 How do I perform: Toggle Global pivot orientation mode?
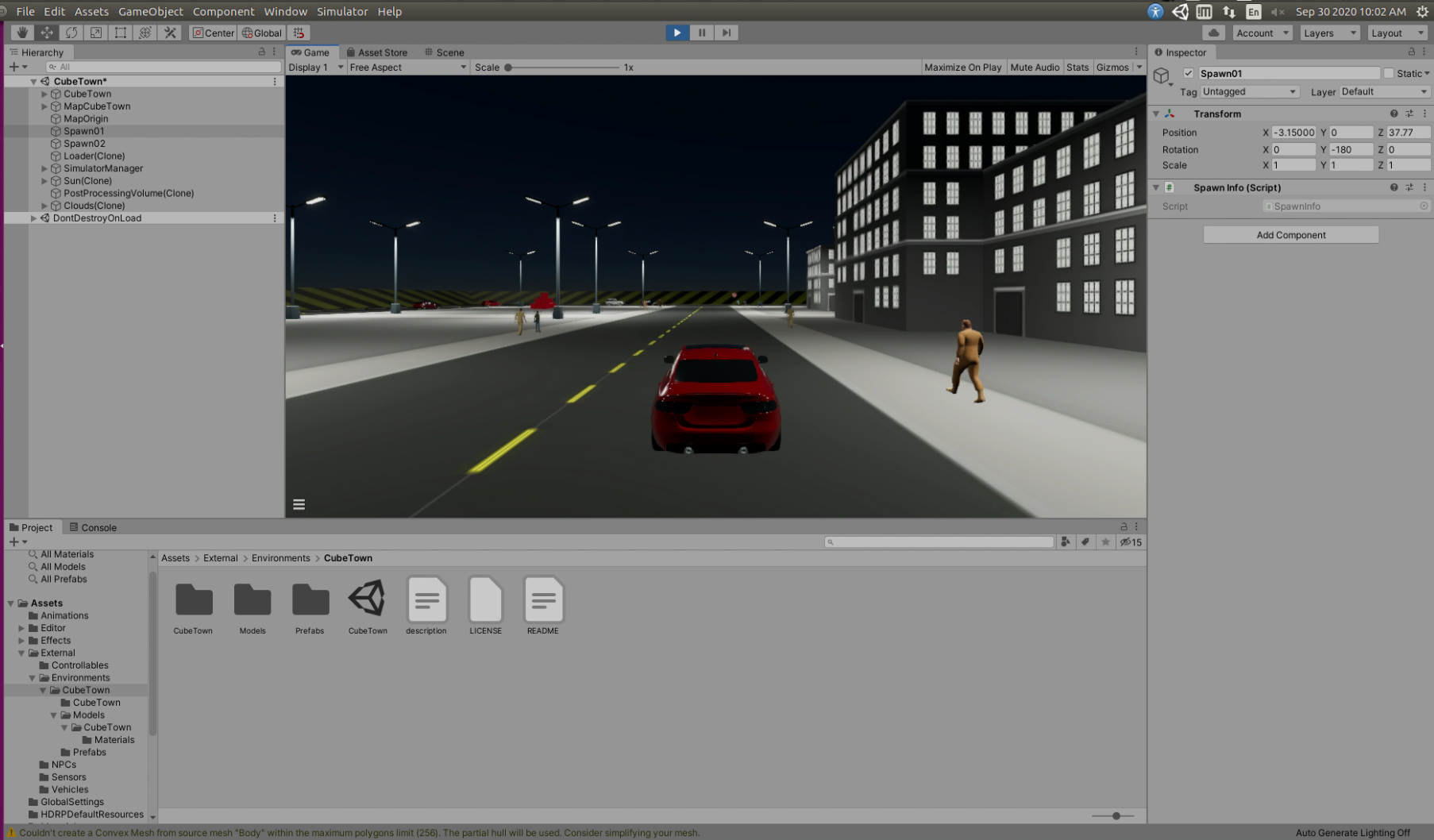coord(262,33)
